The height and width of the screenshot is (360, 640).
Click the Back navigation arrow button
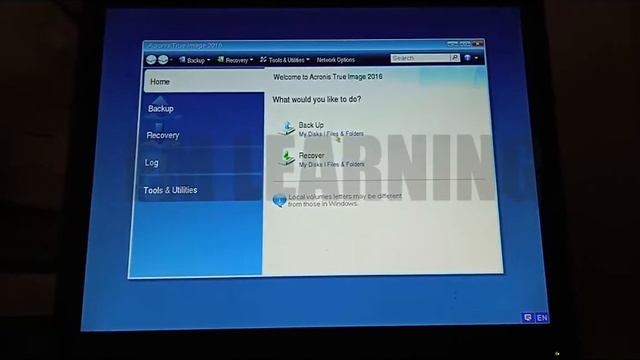coord(151,60)
